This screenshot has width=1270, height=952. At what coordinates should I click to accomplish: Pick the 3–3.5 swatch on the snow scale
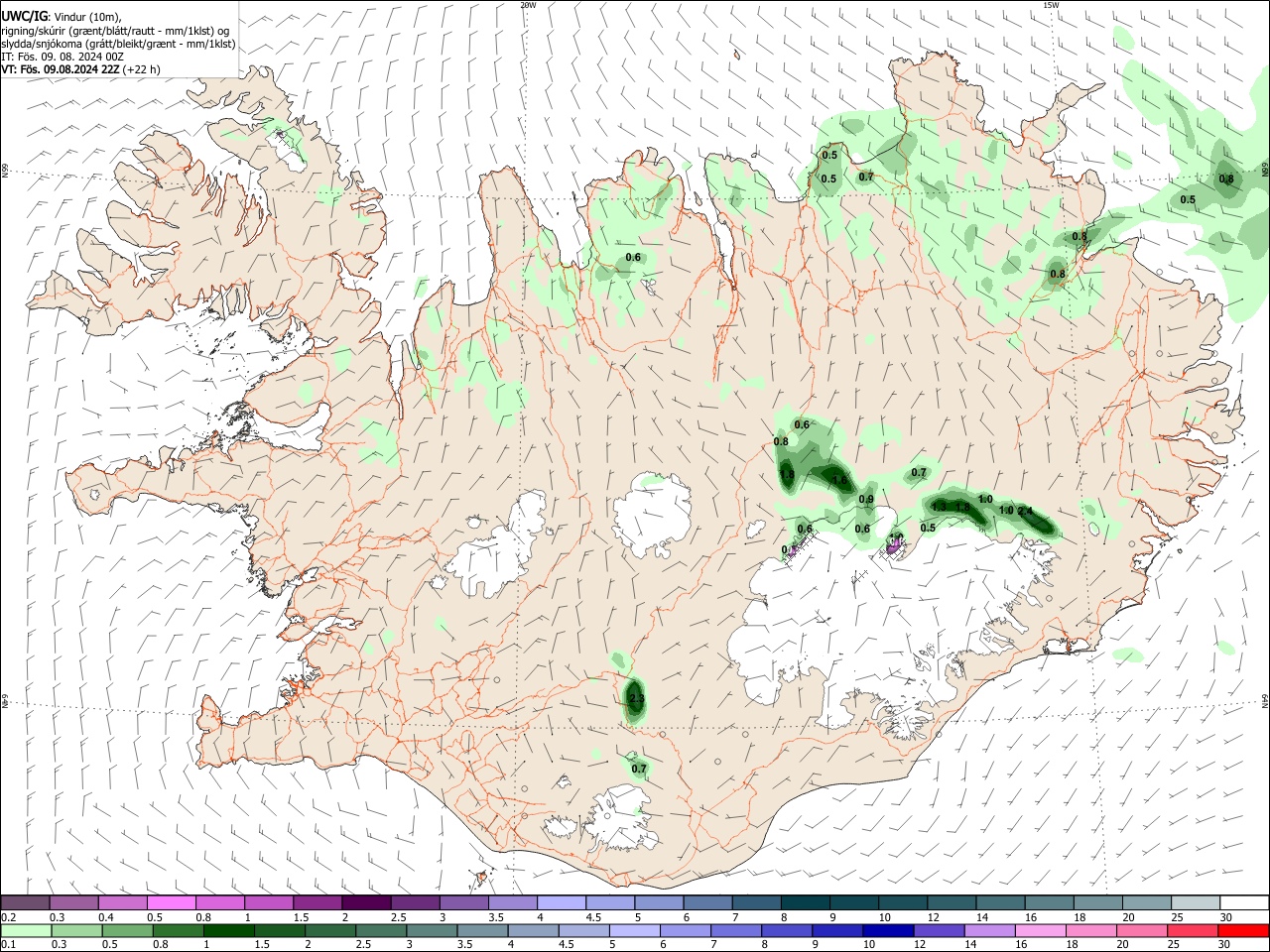(x=463, y=903)
